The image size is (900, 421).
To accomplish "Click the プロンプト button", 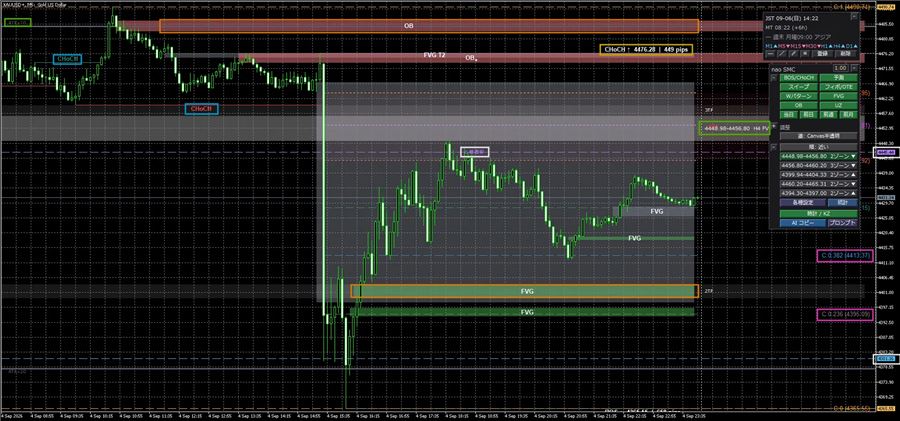I will pos(843,223).
